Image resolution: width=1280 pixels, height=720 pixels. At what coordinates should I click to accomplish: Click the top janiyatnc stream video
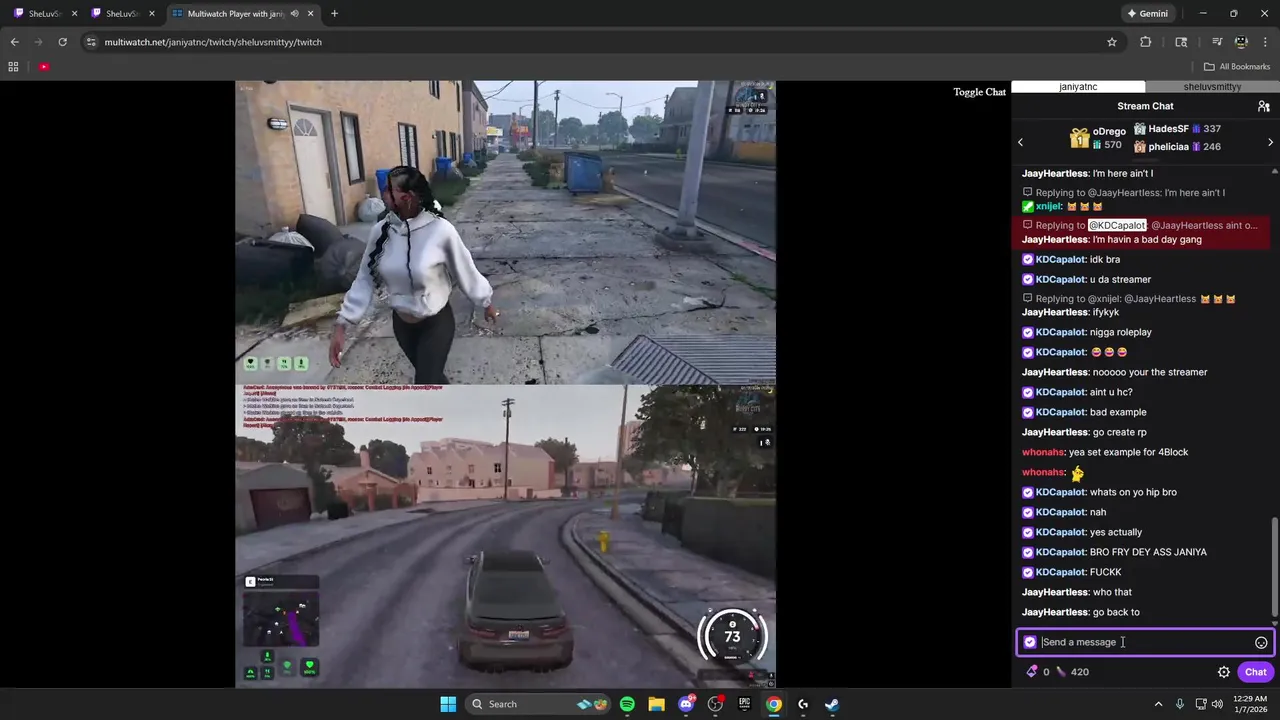pos(505,233)
